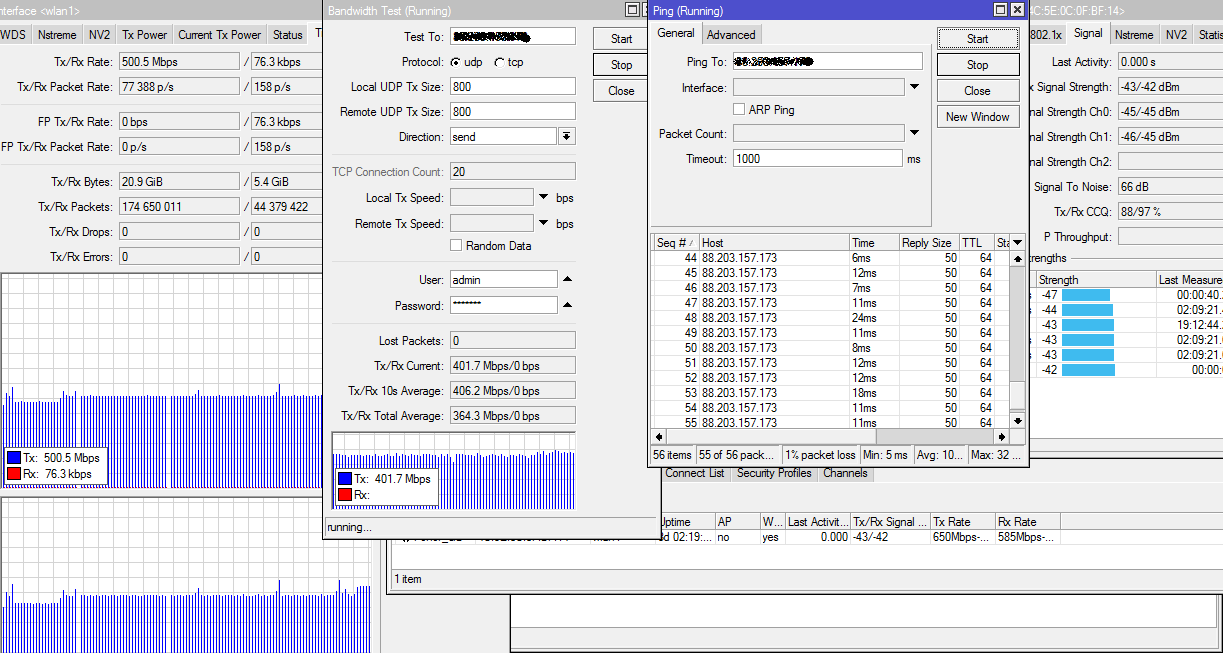Click the blue Tx legend square in Bandwidth Test
This screenshot has height=653, width=1223.
(344, 479)
